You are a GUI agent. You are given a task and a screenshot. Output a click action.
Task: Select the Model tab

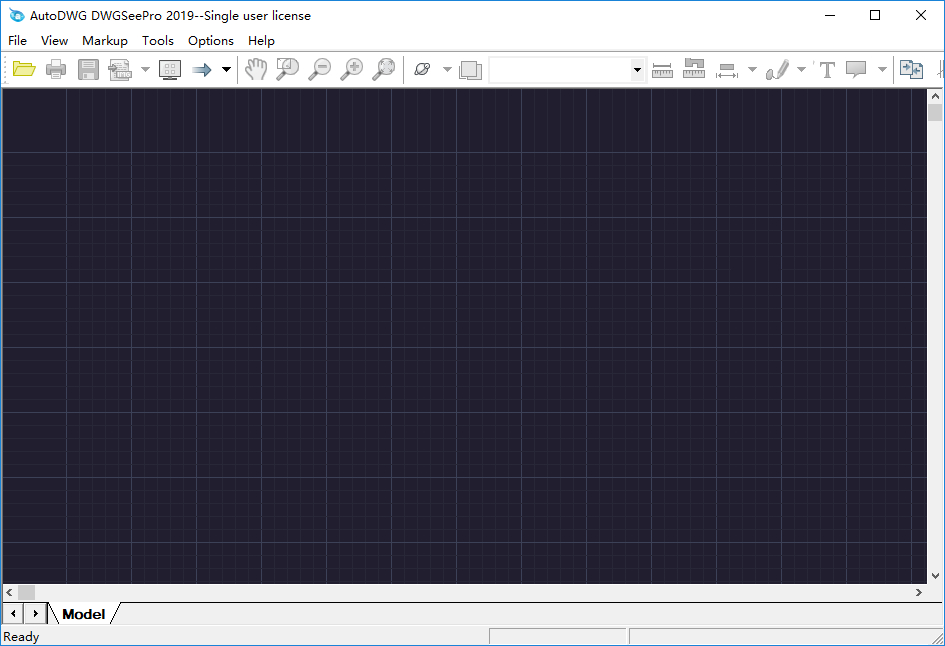84,613
